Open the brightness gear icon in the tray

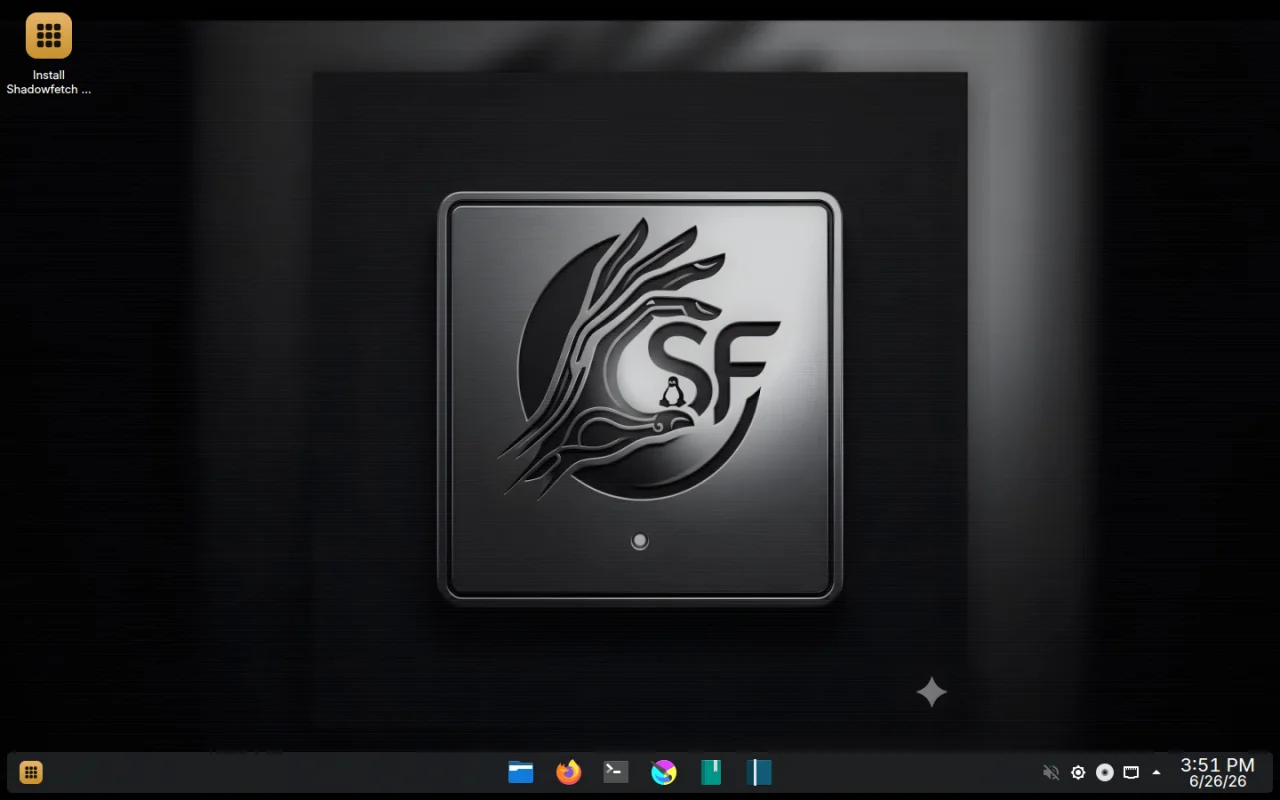[x=1078, y=772]
